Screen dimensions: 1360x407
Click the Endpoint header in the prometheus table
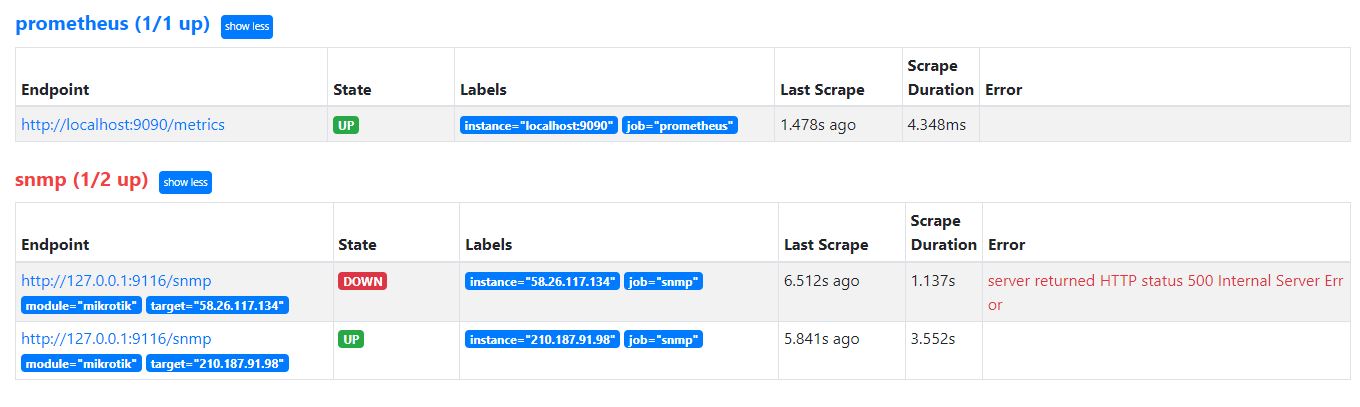click(x=55, y=90)
